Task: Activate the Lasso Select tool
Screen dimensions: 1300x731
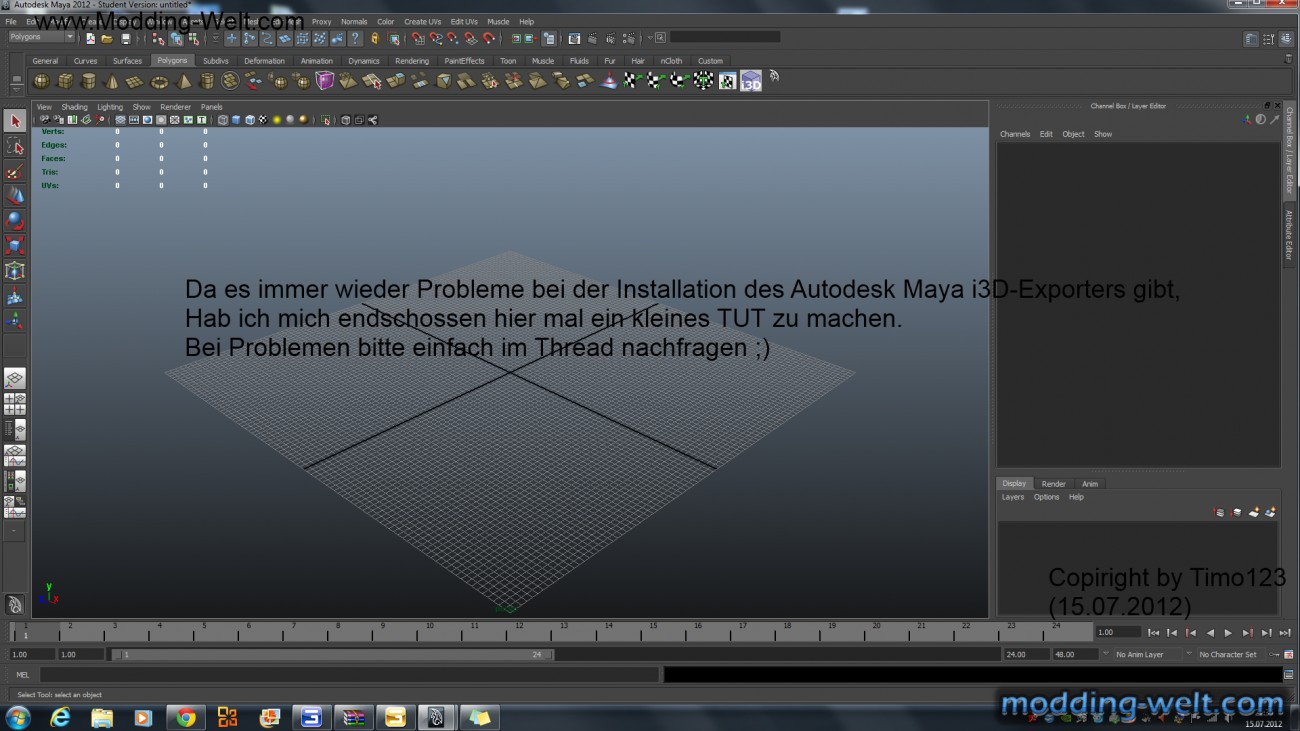Action: click(x=14, y=146)
